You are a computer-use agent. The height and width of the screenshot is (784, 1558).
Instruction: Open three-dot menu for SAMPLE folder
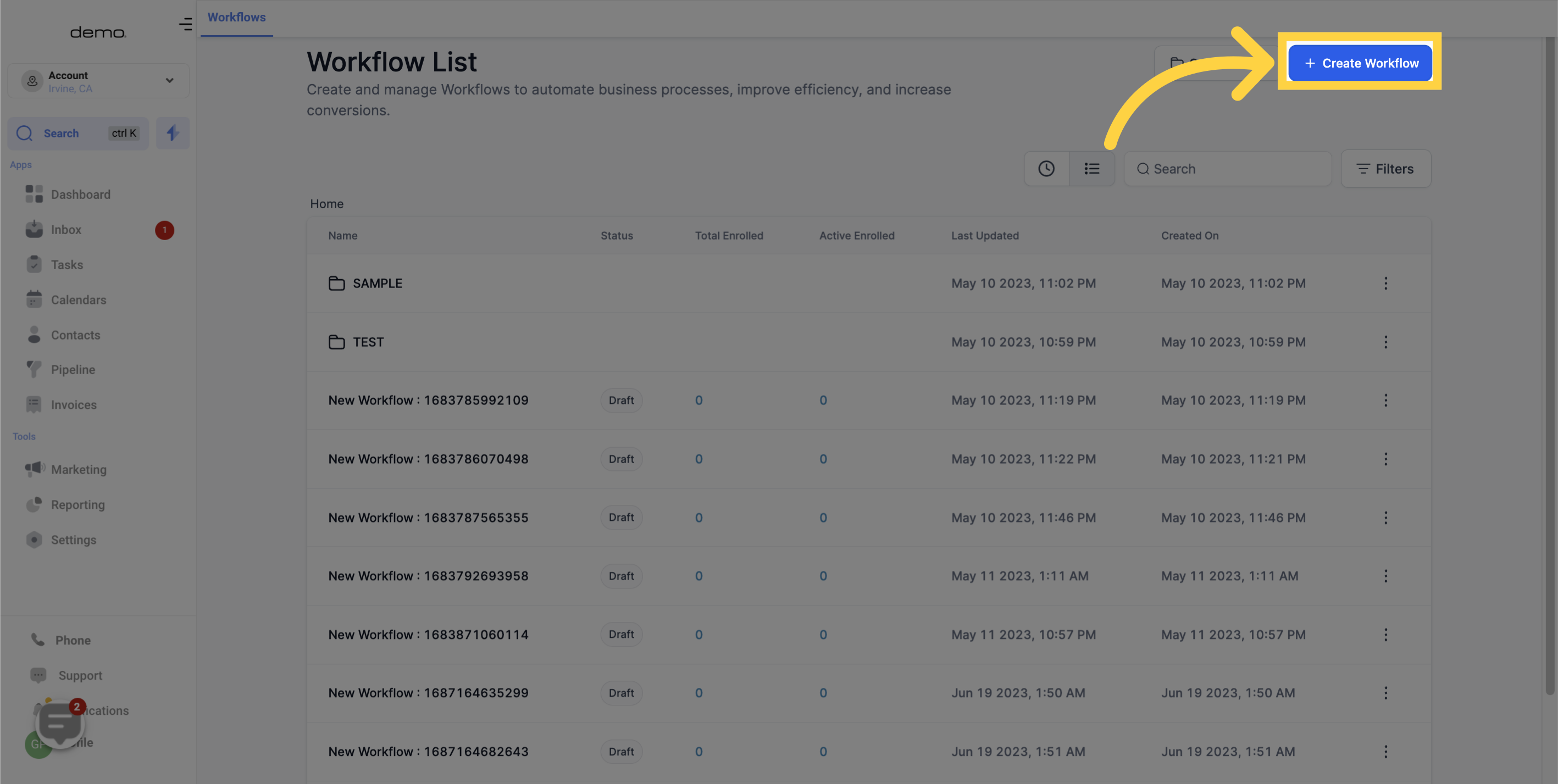coord(1385,283)
